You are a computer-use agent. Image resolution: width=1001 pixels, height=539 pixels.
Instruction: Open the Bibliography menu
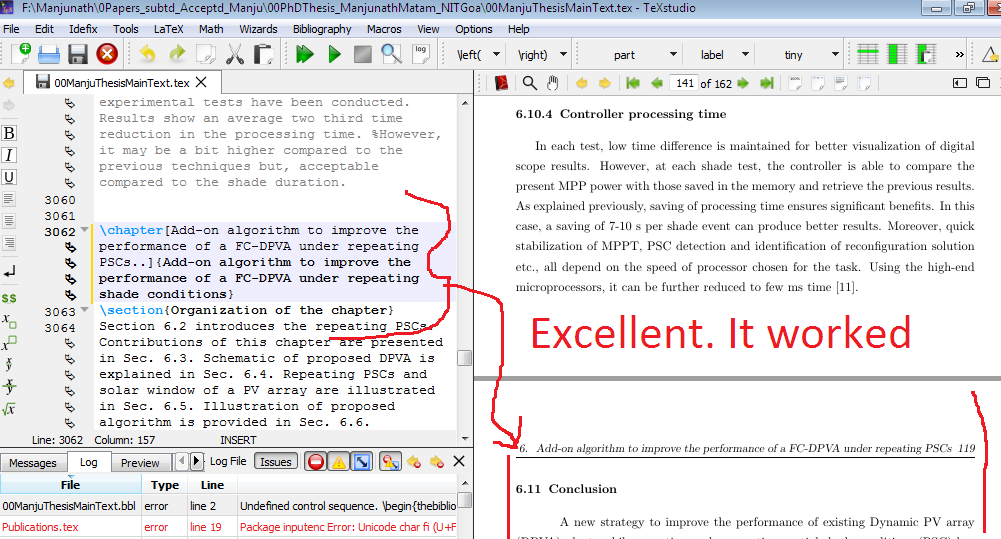[x=322, y=29]
